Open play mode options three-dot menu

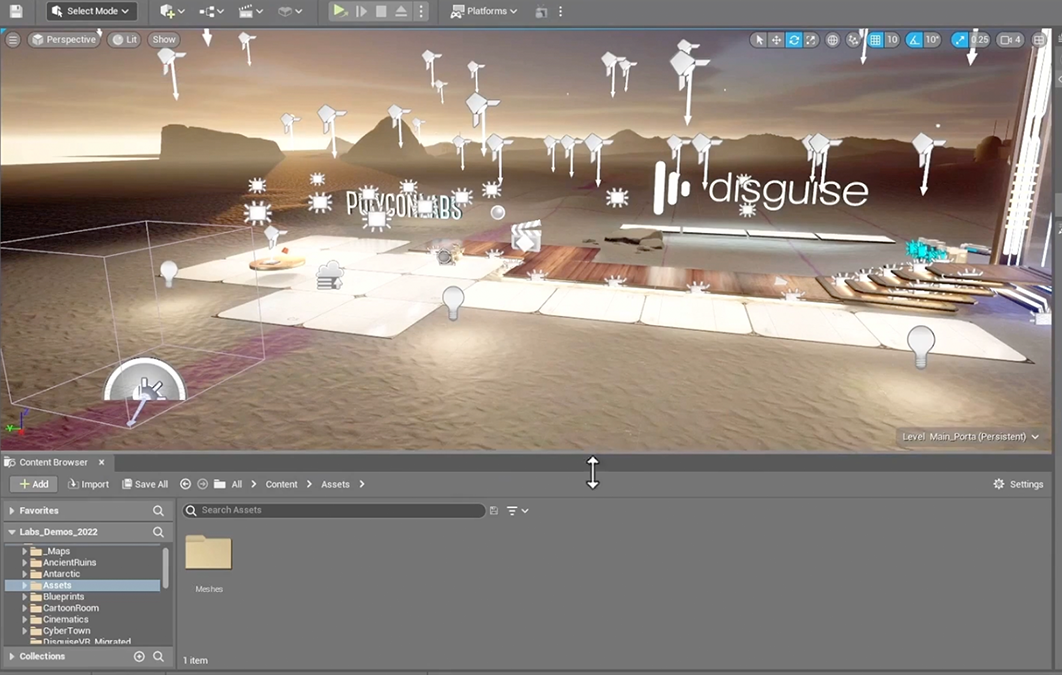(x=421, y=11)
